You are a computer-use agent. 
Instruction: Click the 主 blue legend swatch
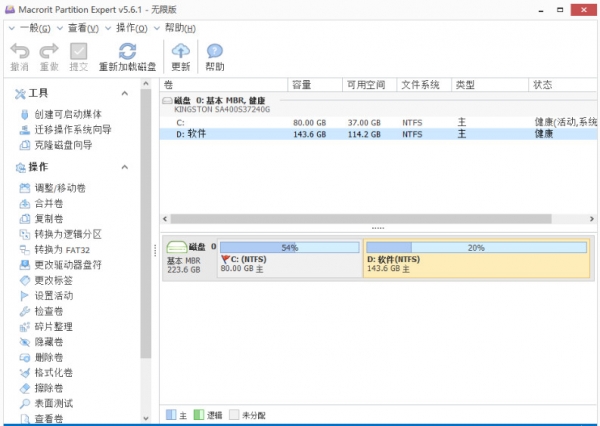[x=171, y=415]
